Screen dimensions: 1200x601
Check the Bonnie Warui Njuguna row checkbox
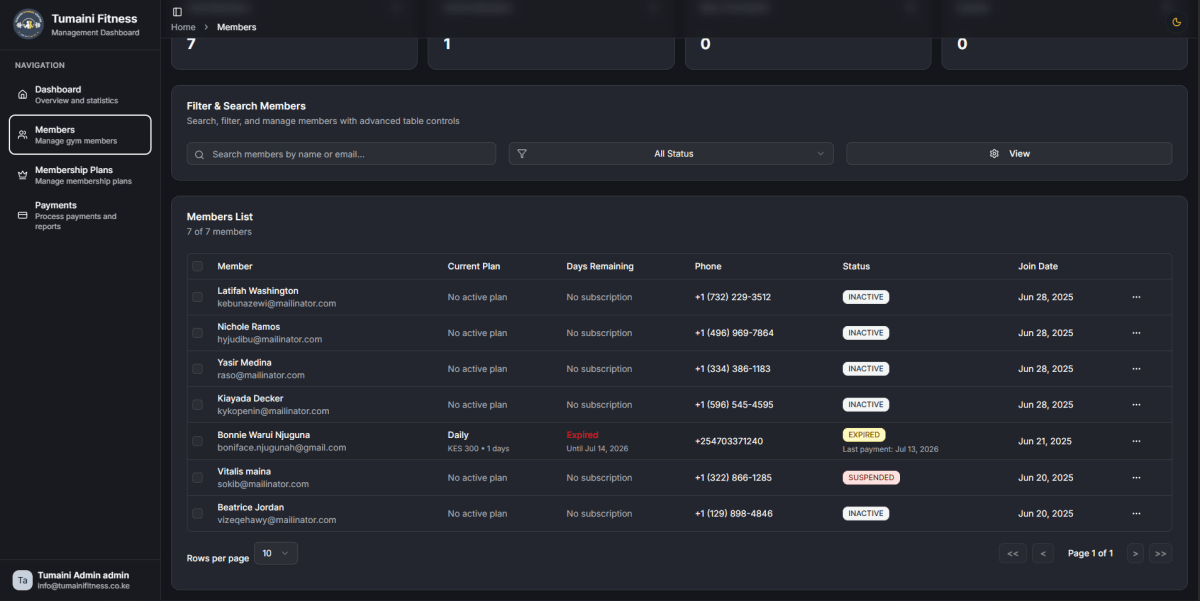tap(197, 441)
